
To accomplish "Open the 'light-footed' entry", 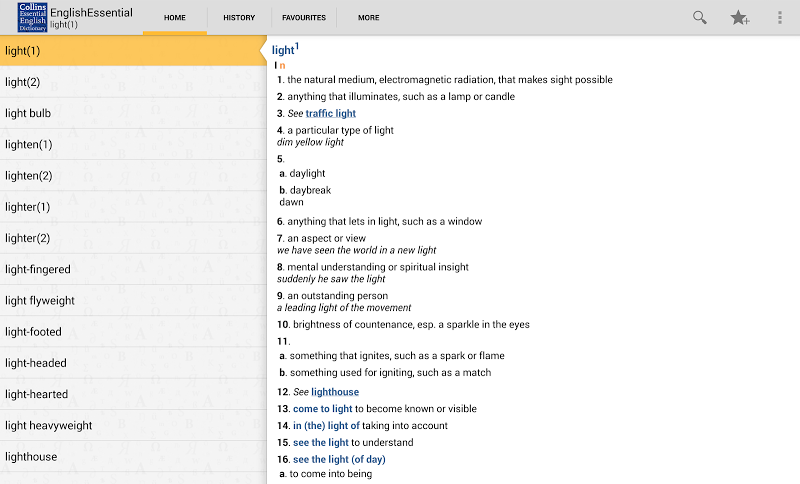I will click(x=133, y=332).
